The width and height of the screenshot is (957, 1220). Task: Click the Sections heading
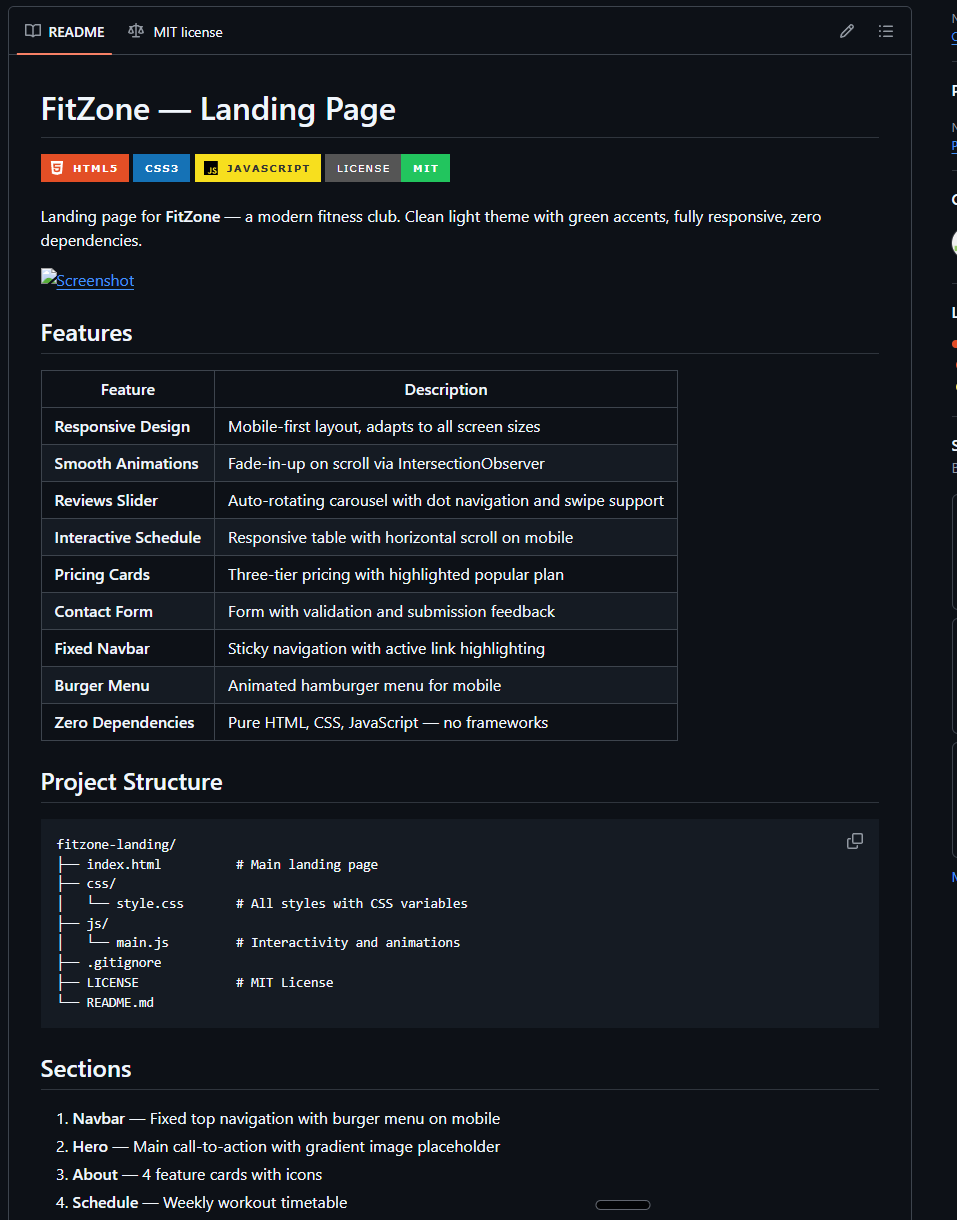[86, 1069]
